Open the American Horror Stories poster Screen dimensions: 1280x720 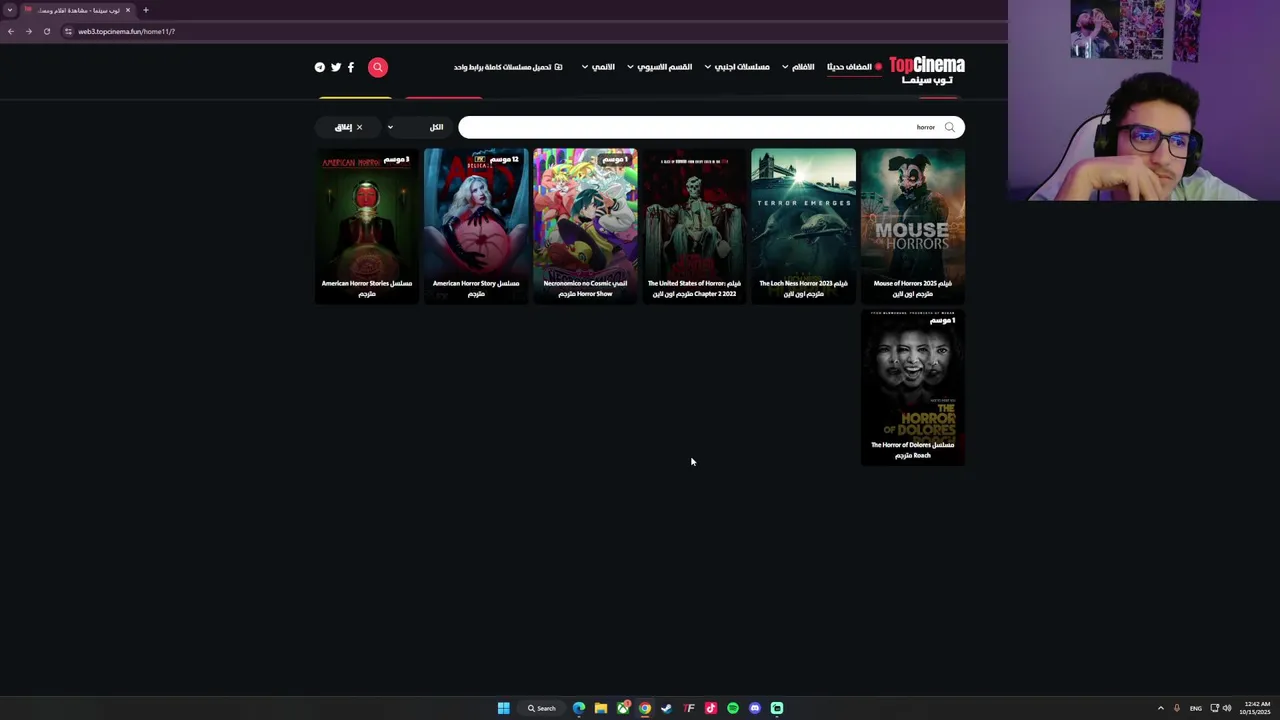point(367,226)
